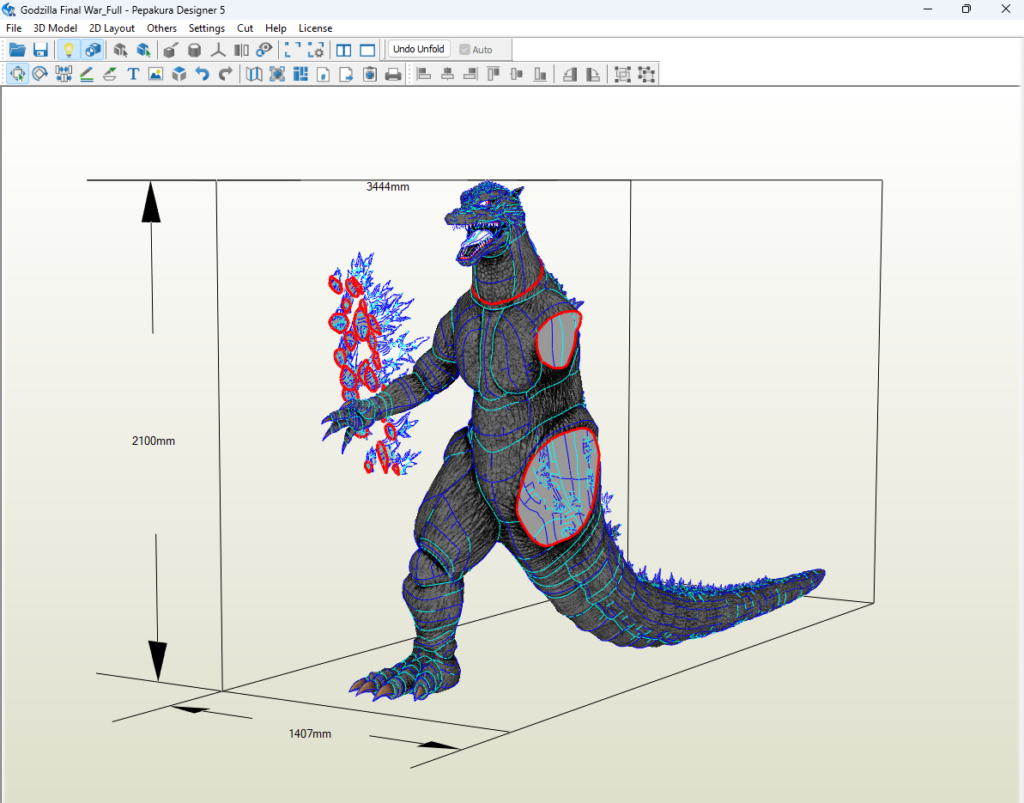The height and width of the screenshot is (803, 1024).
Task: Switch to the split two-pane window view
Action: coord(344,50)
